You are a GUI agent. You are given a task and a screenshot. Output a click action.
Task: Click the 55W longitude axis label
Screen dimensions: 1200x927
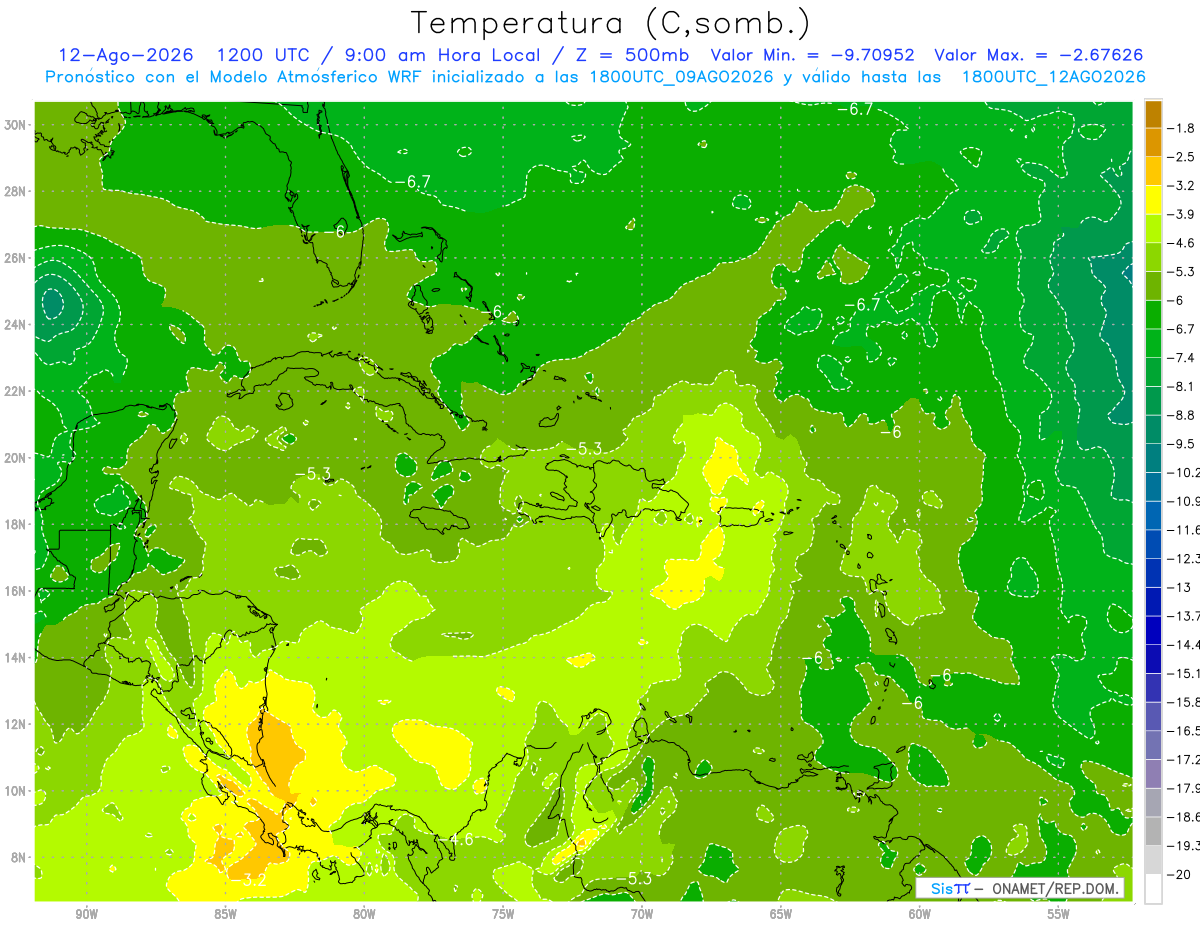click(1059, 914)
